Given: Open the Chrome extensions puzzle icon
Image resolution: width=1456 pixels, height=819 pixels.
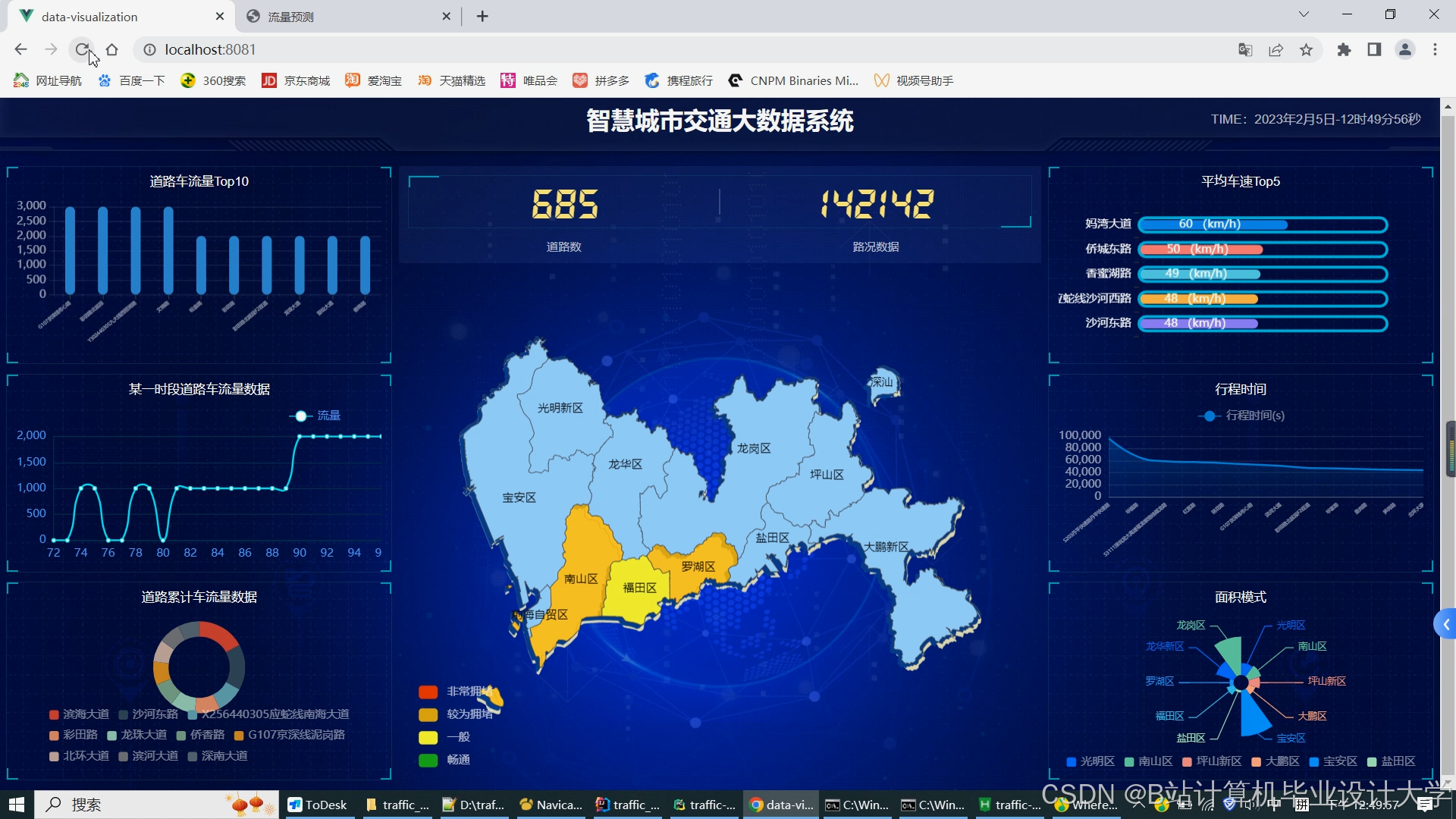Looking at the screenshot, I should (x=1344, y=49).
